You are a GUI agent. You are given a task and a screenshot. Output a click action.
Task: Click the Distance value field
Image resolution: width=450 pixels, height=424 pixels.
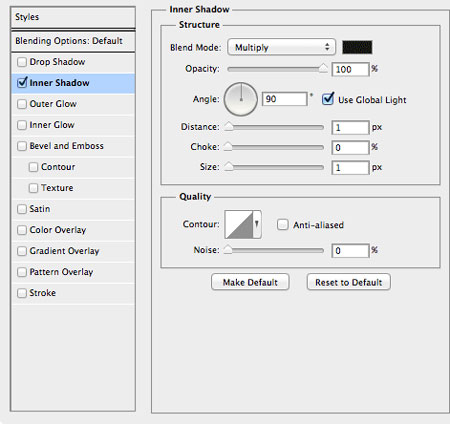tap(350, 128)
